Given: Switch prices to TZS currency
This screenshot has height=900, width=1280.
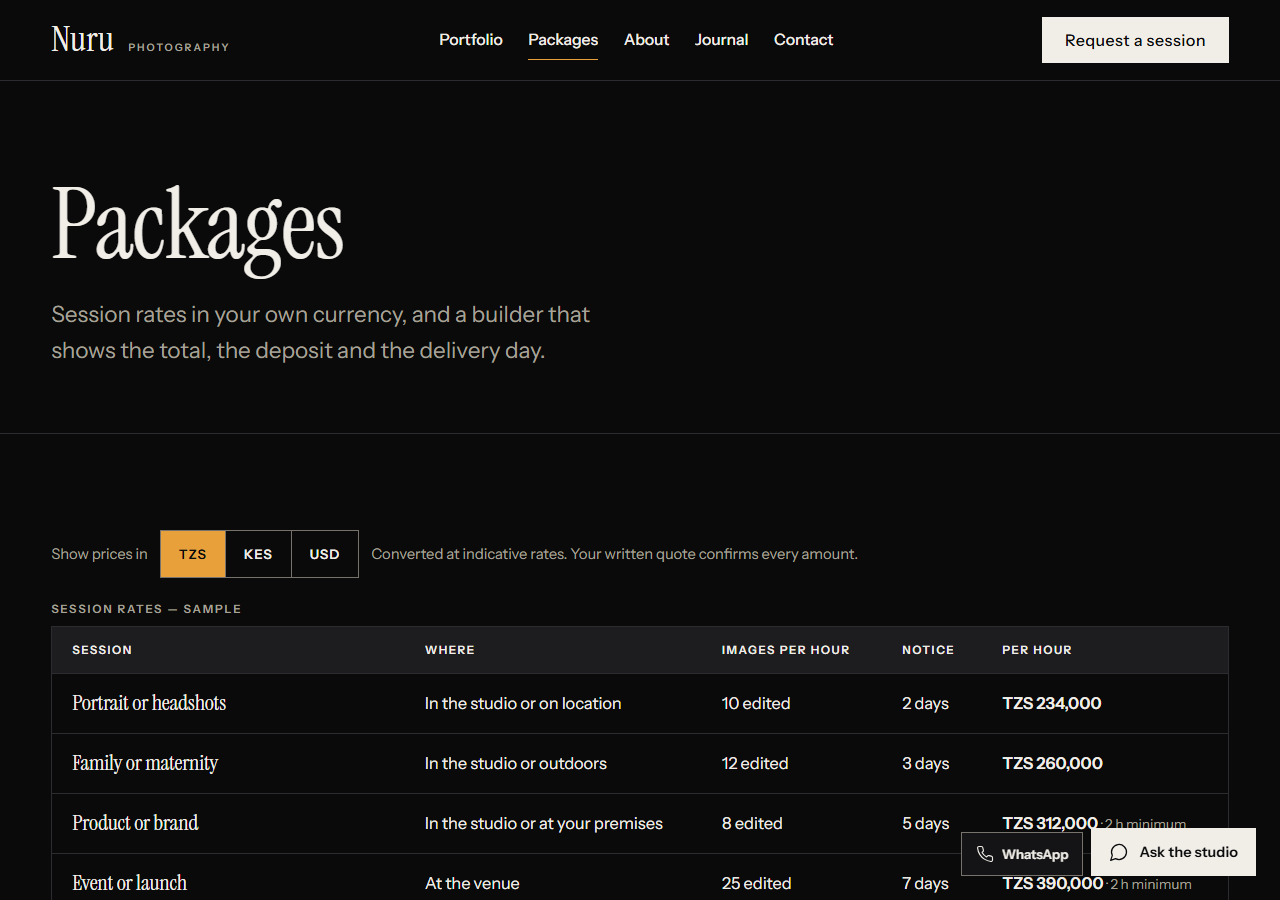Looking at the screenshot, I should pos(193,554).
